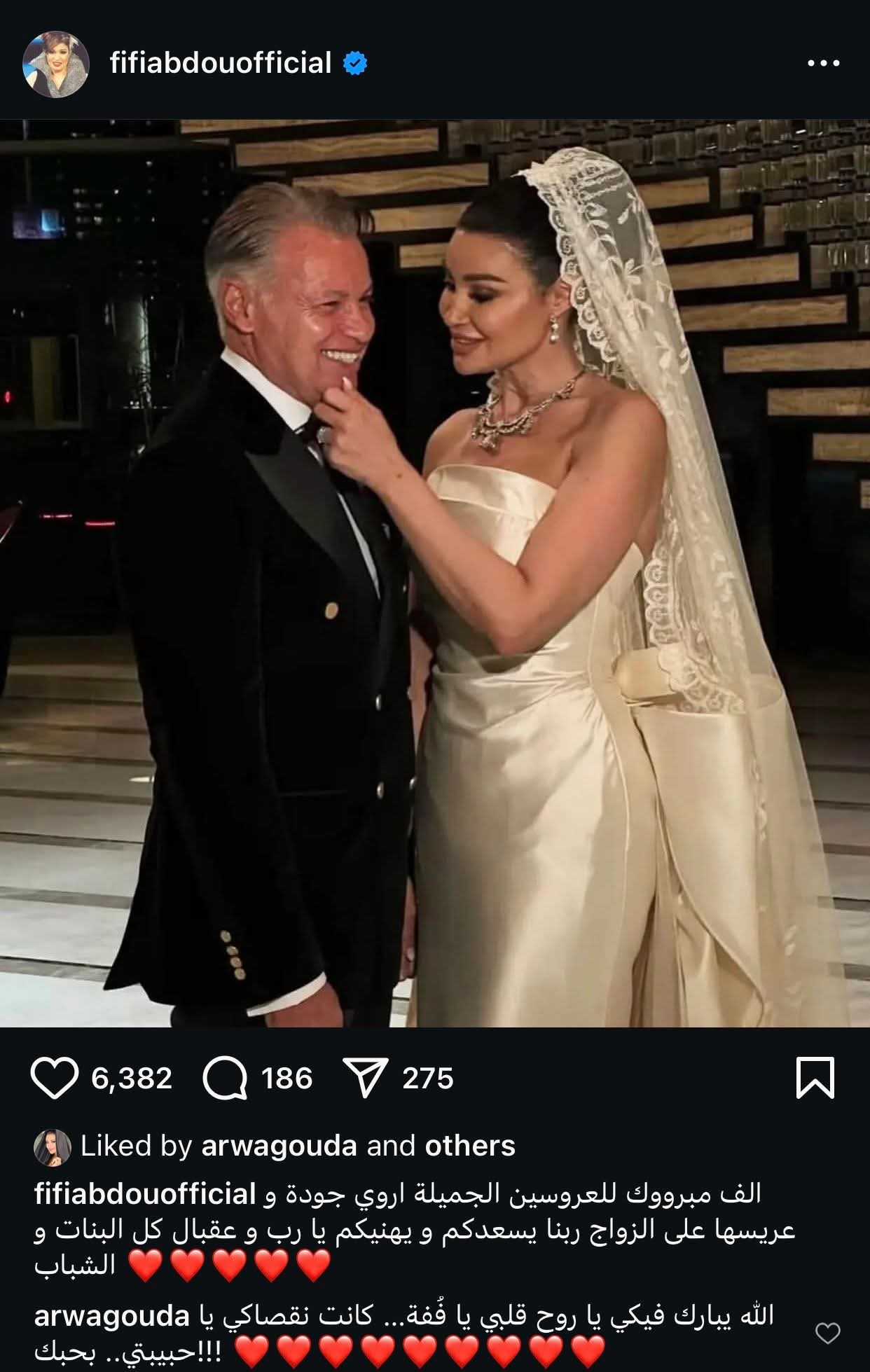870x1372 pixels.
Task: Share the post via the paper plane icon
Action: tap(365, 1078)
